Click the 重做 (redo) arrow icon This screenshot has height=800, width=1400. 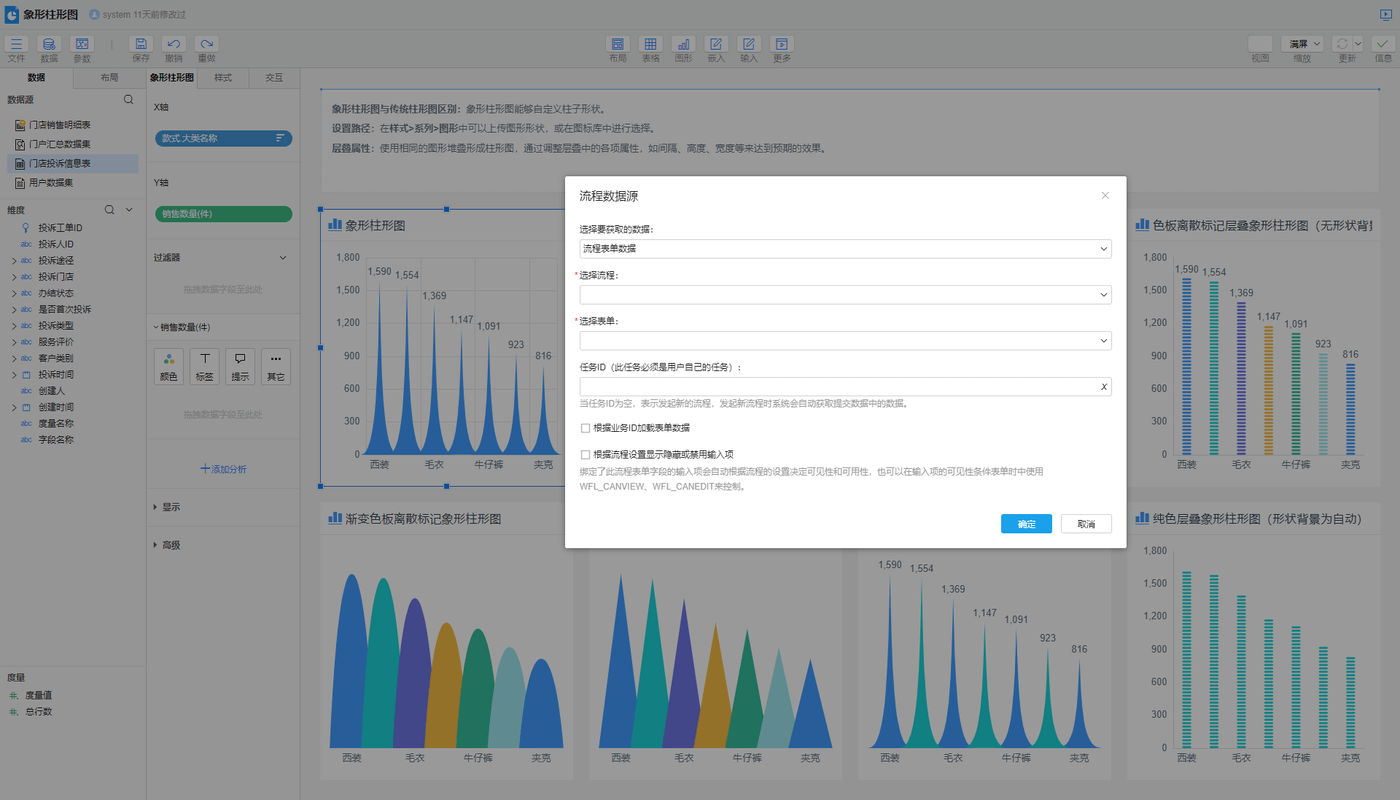point(207,44)
